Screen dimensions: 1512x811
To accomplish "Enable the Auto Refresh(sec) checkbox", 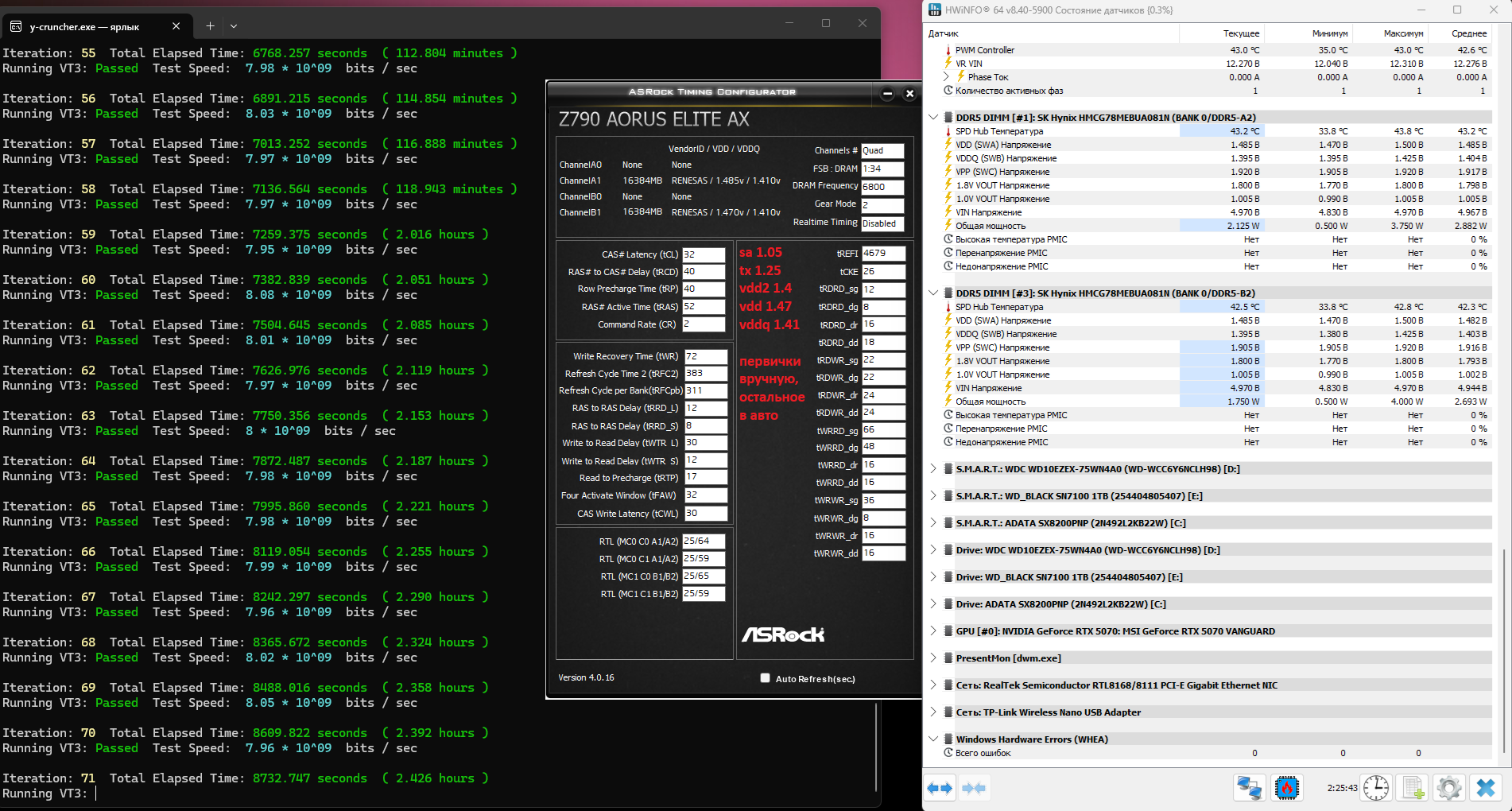I will coord(765,678).
